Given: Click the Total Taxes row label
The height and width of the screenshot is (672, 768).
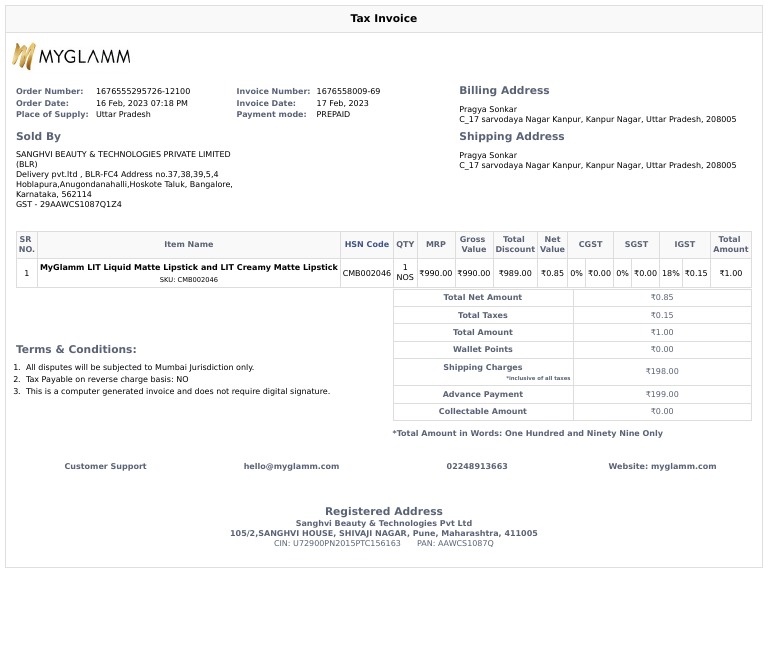Looking at the screenshot, I should pos(482,315).
